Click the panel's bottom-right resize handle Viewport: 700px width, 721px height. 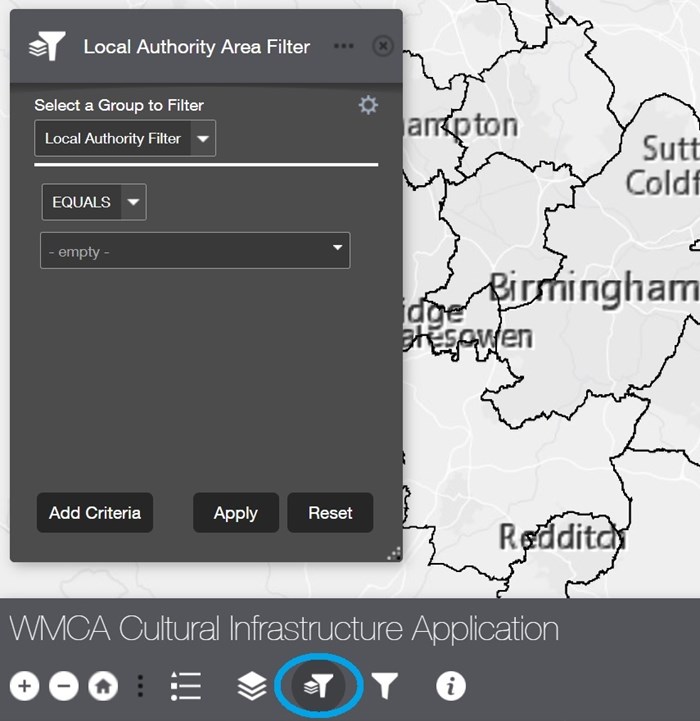coord(393,553)
